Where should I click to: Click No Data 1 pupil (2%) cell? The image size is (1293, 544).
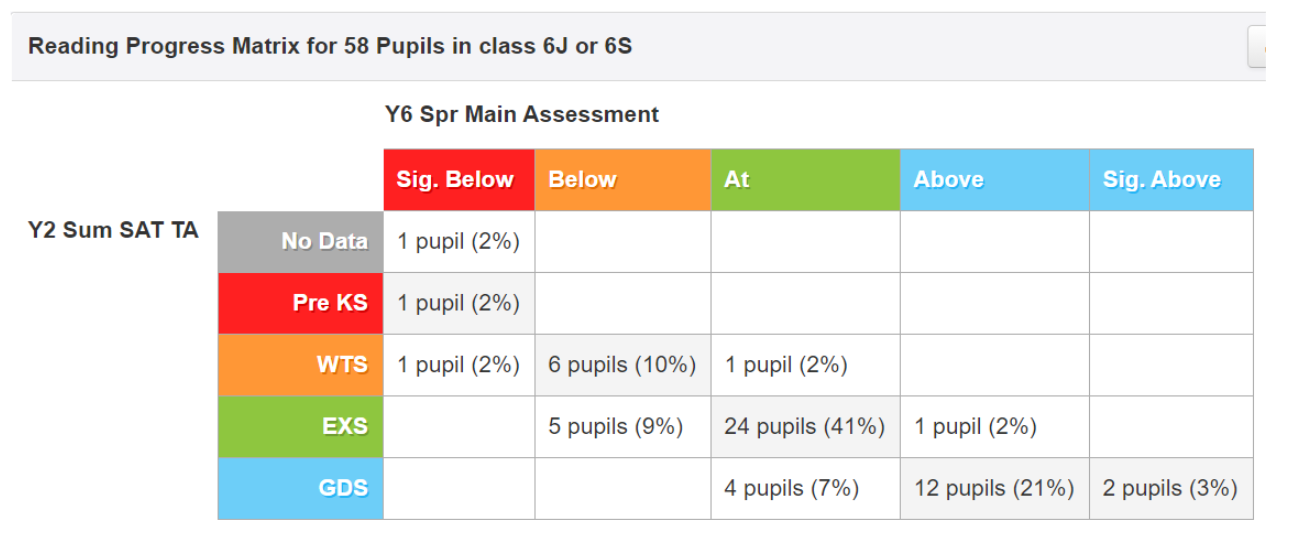(459, 241)
